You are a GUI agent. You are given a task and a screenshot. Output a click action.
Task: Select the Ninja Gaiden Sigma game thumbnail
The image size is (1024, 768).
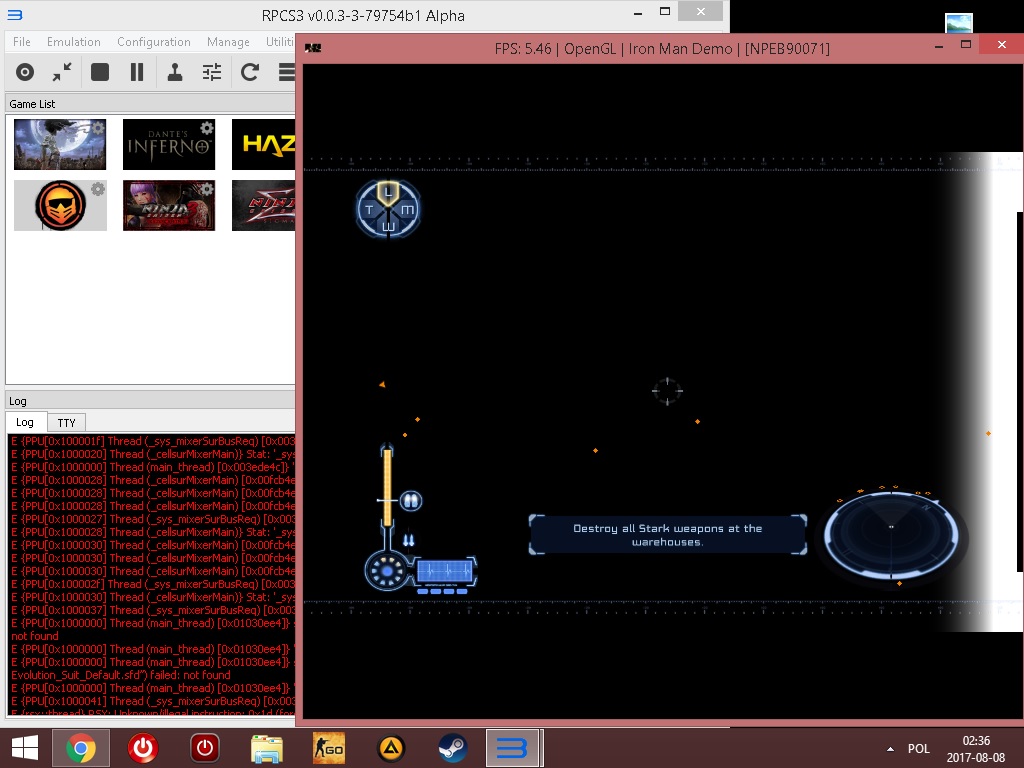[x=263, y=206]
